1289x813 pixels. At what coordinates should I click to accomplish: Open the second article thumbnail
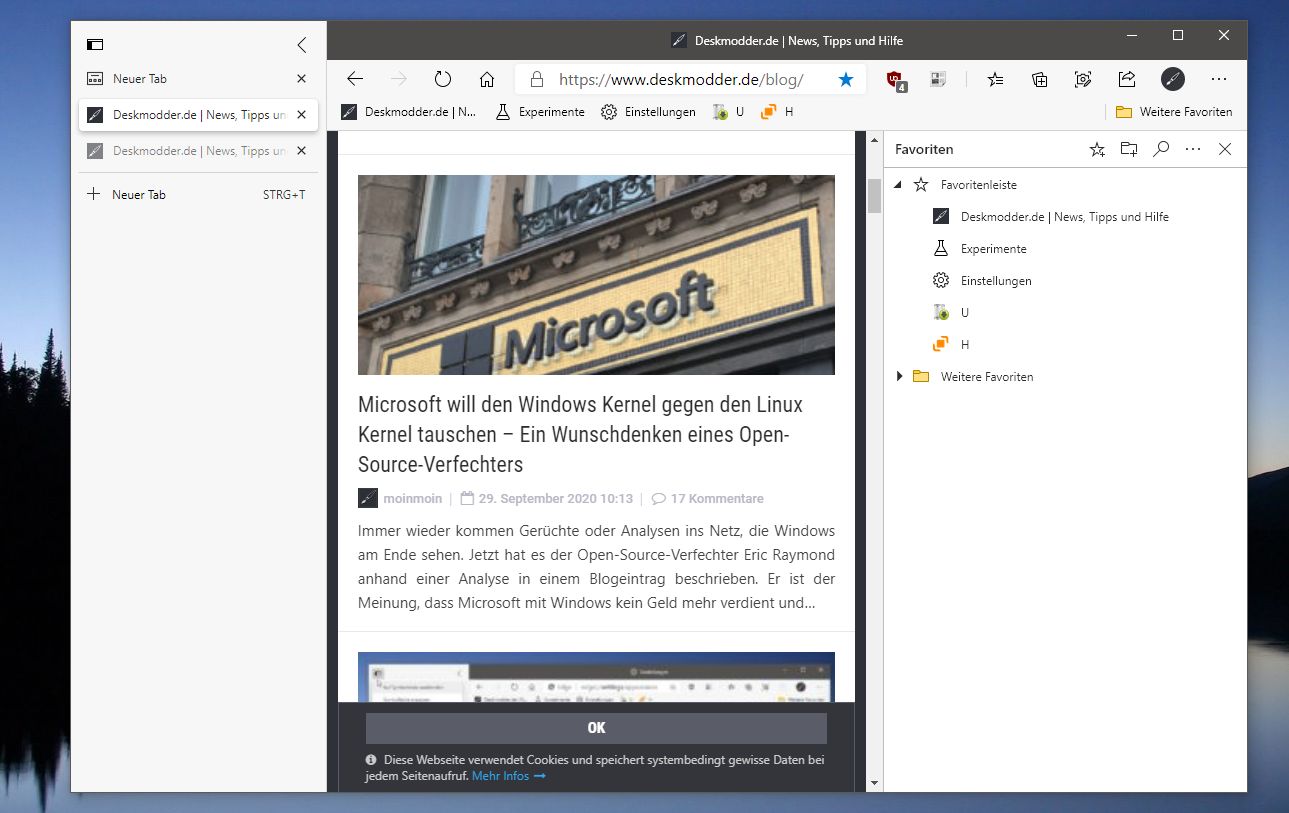pos(596,677)
